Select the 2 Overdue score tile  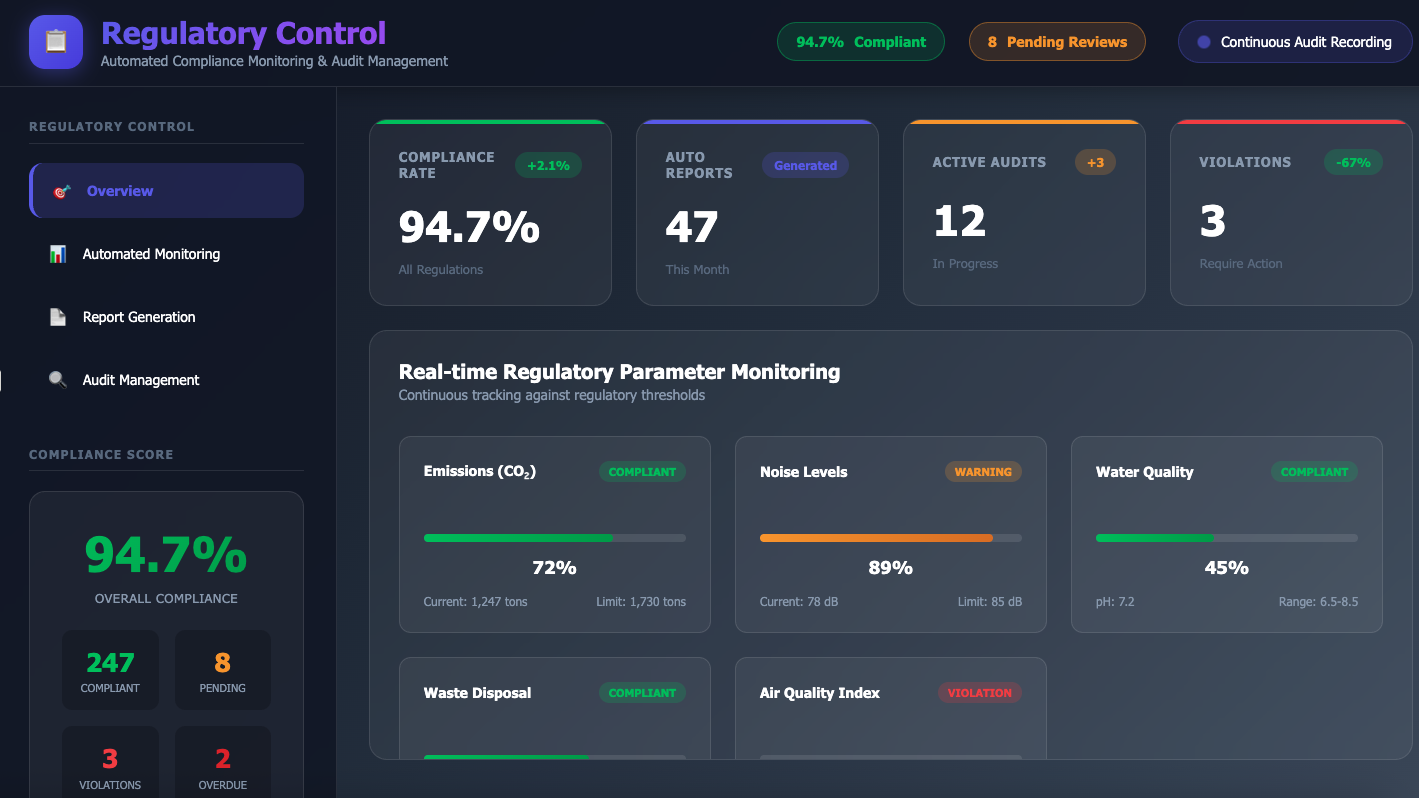tap(222, 766)
